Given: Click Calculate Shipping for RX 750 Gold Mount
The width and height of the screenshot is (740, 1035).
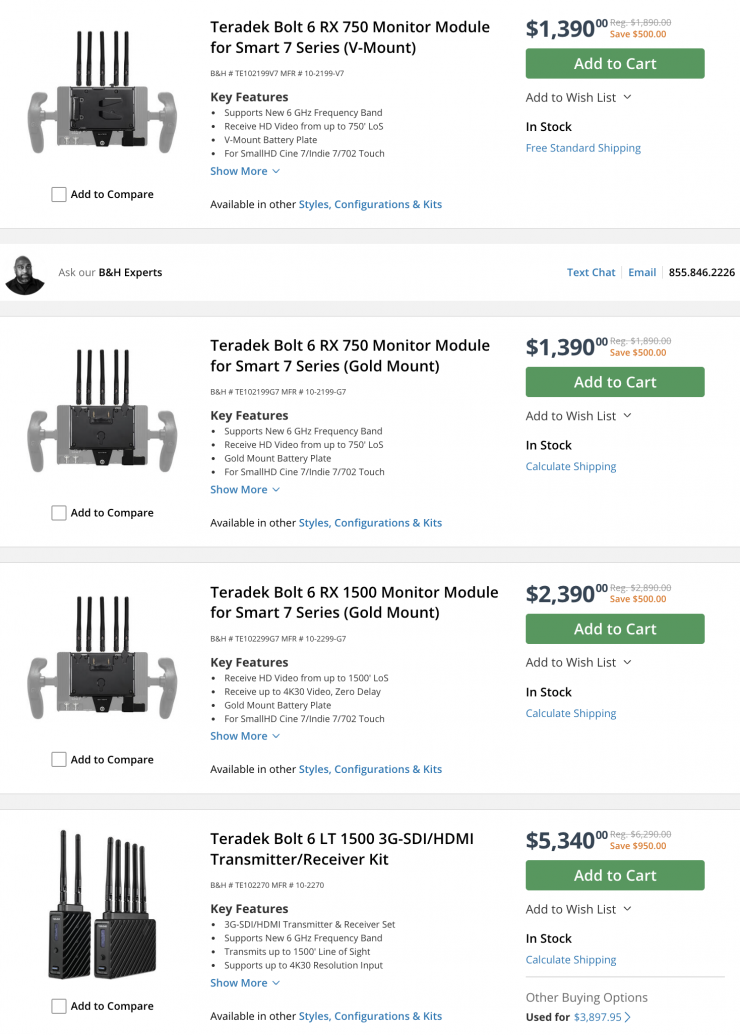Looking at the screenshot, I should pos(571,467).
